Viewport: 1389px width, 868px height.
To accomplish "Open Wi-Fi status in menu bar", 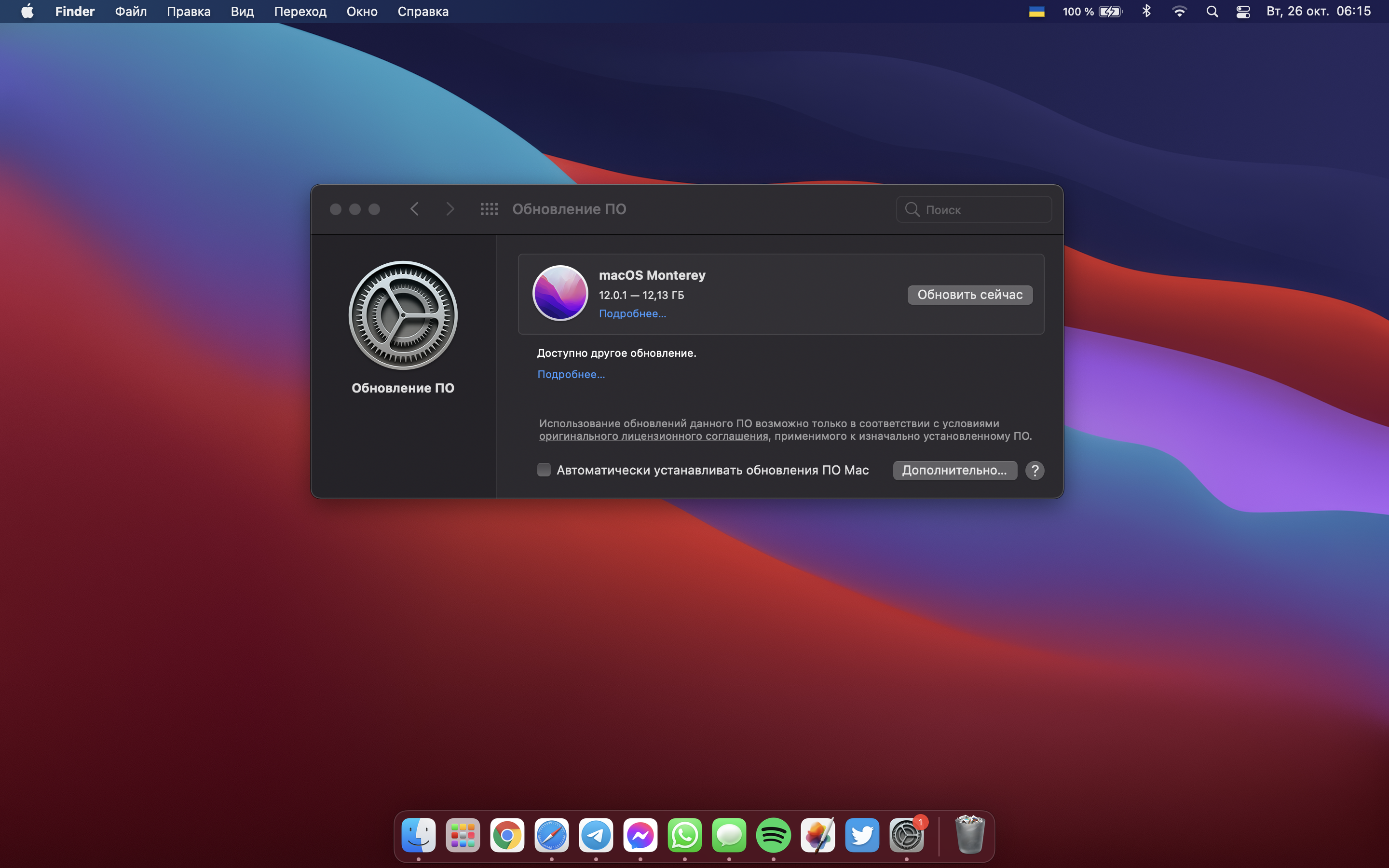I will click(1179, 12).
